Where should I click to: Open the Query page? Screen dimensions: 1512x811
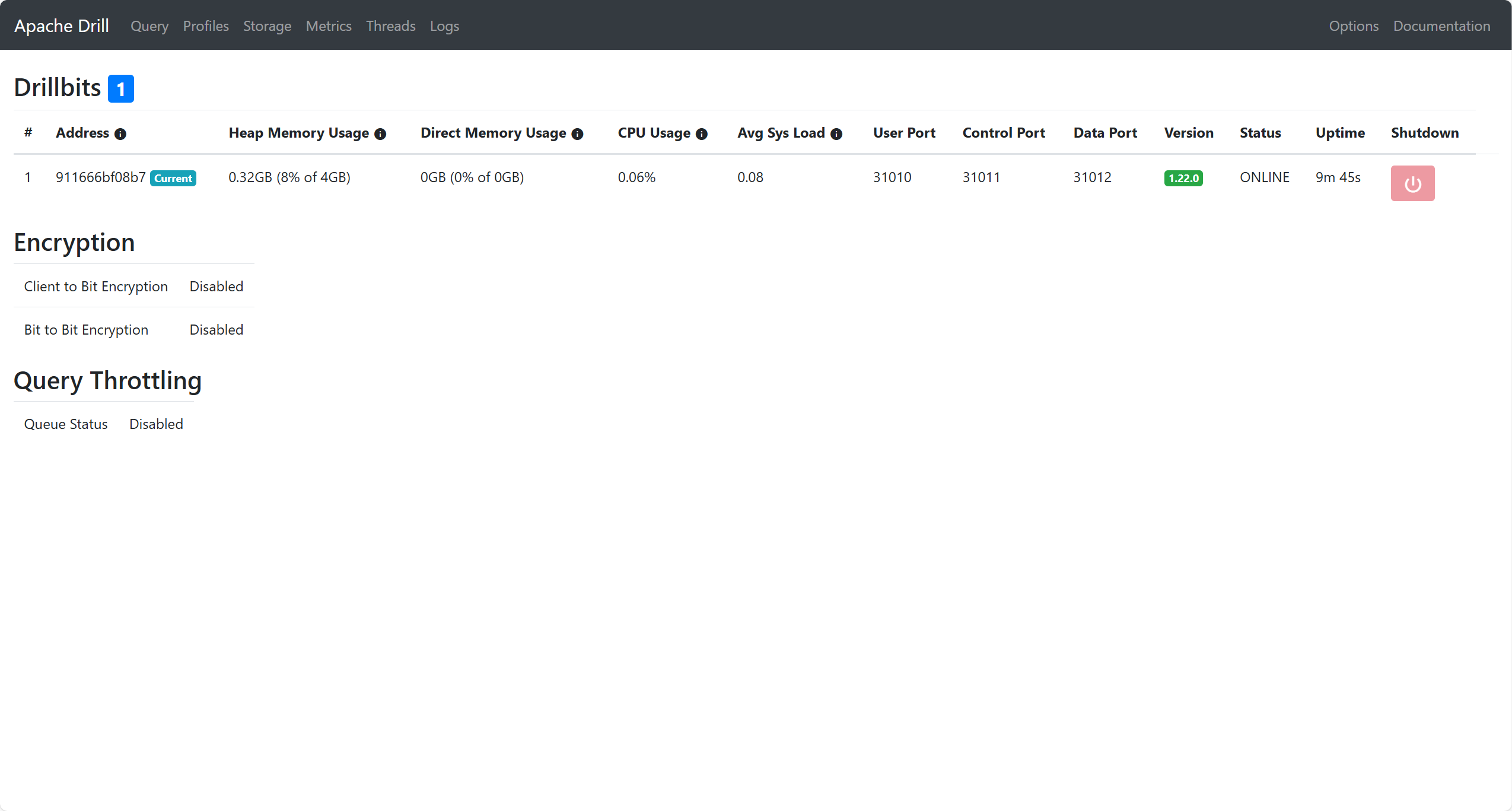coord(149,26)
